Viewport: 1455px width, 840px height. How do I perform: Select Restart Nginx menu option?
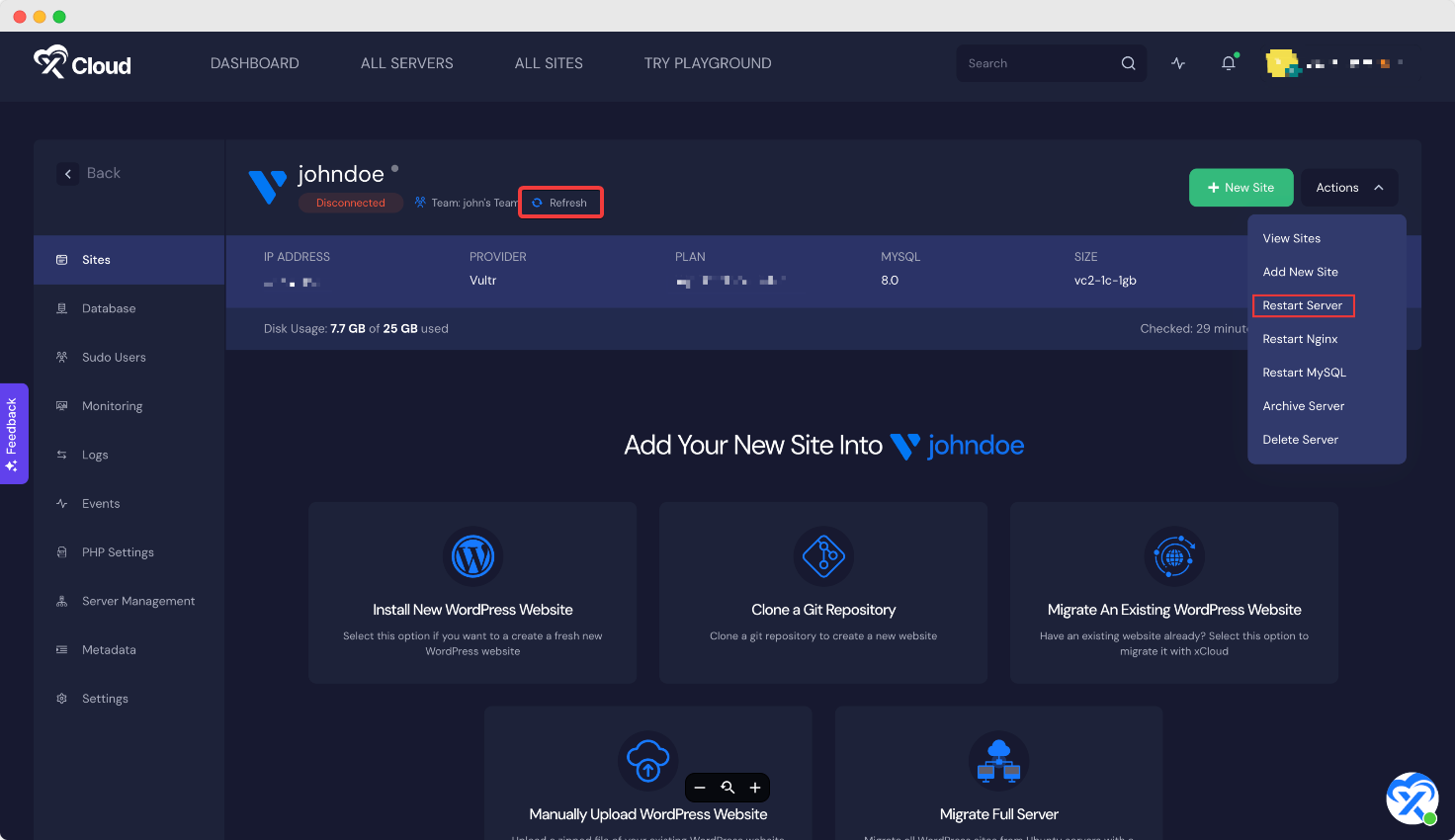tap(1300, 339)
